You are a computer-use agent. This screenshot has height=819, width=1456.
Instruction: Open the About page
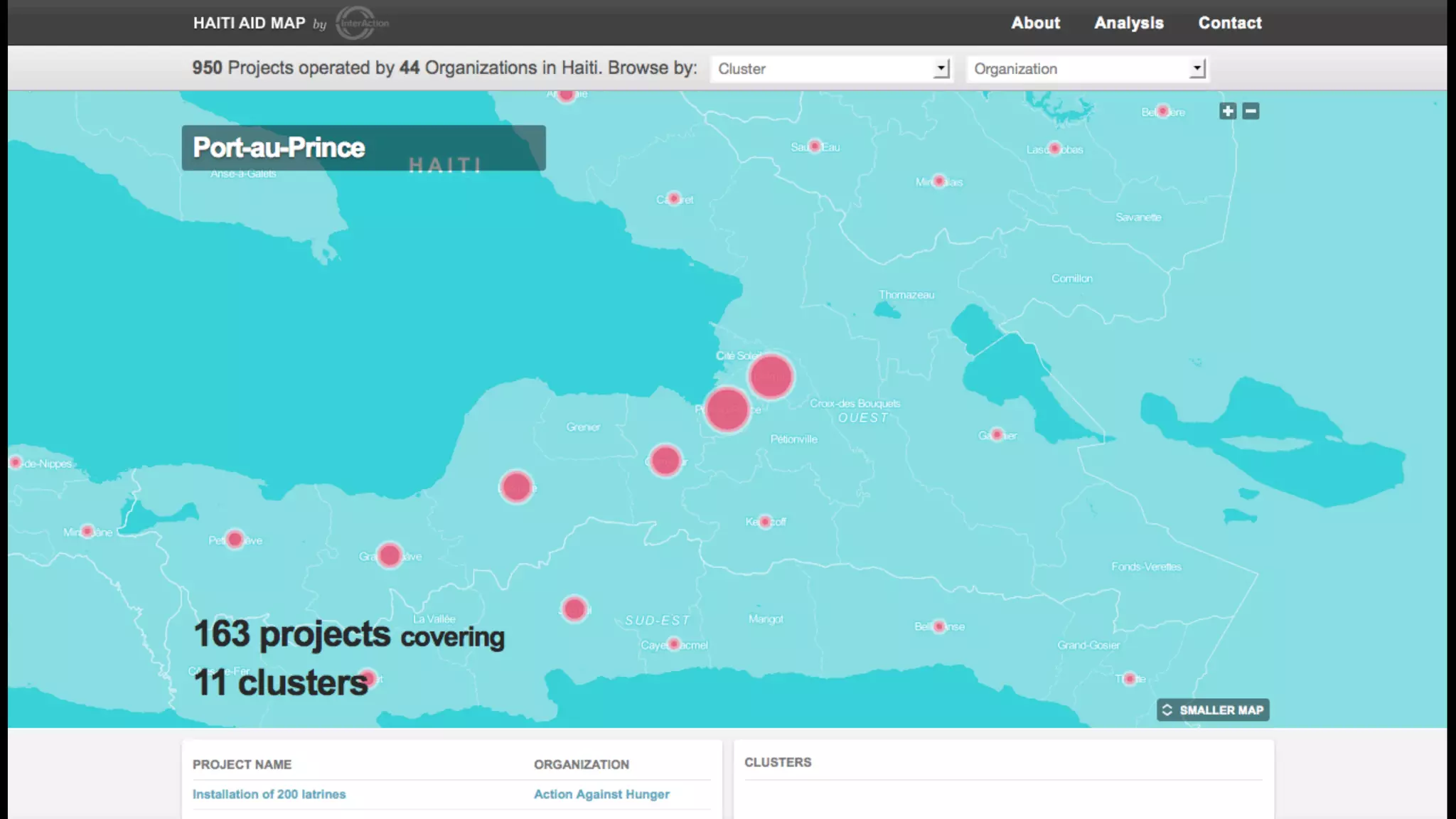click(1035, 23)
